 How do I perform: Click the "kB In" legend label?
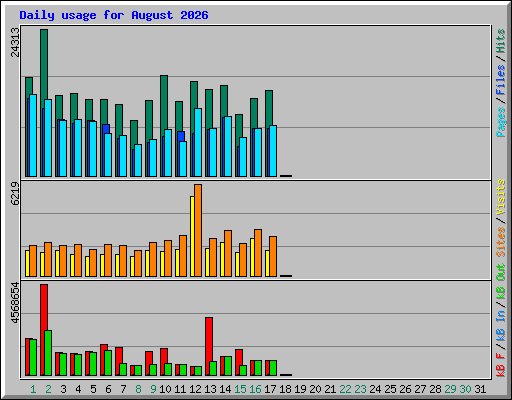(501, 325)
